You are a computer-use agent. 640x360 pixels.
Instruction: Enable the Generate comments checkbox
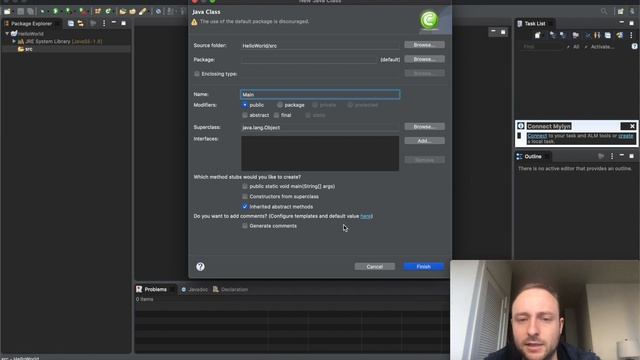[245, 226]
